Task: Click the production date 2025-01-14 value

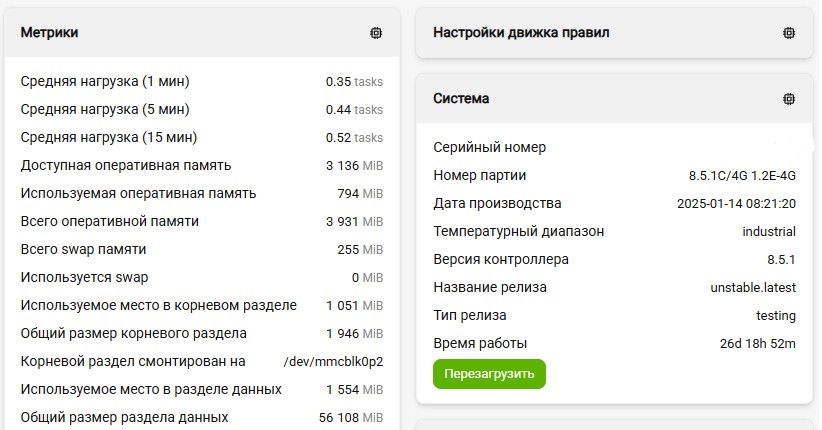Action: tap(737, 203)
